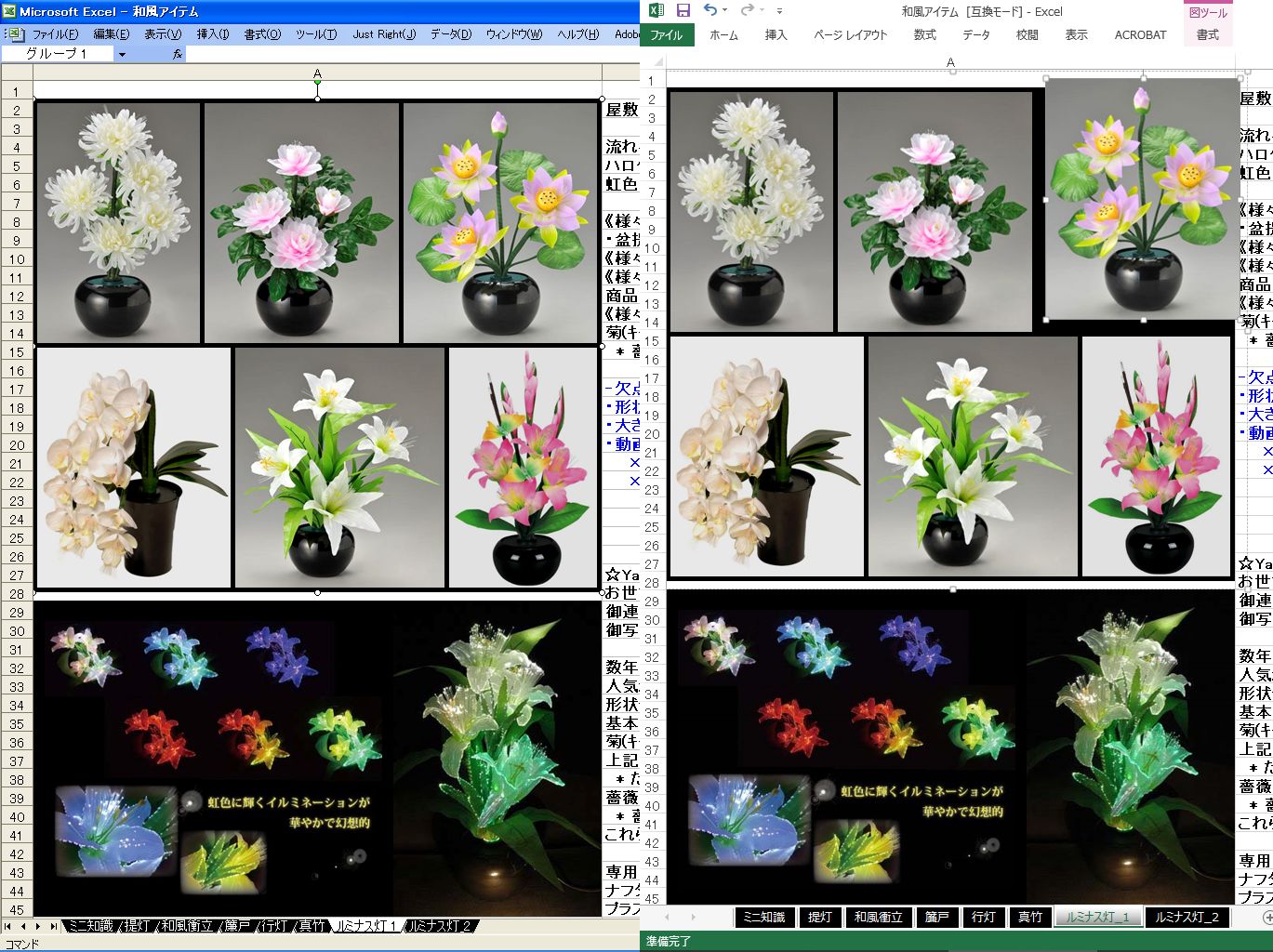1273x952 pixels.
Task: Click the formula bar input in old Excel
Action: click(412, 54)
